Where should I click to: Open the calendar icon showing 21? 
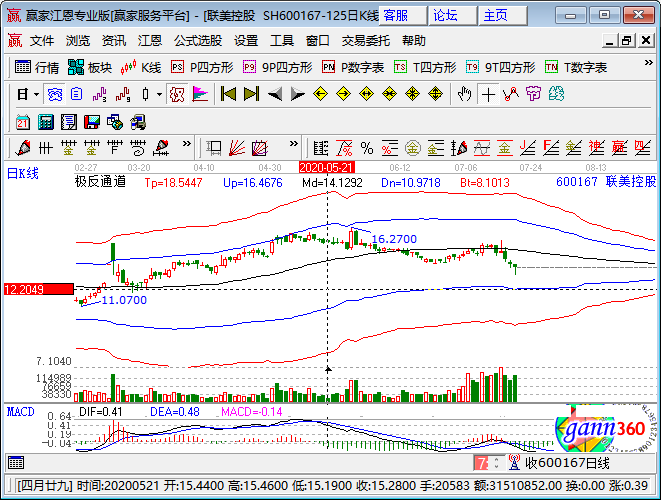(x=23, y=122)
